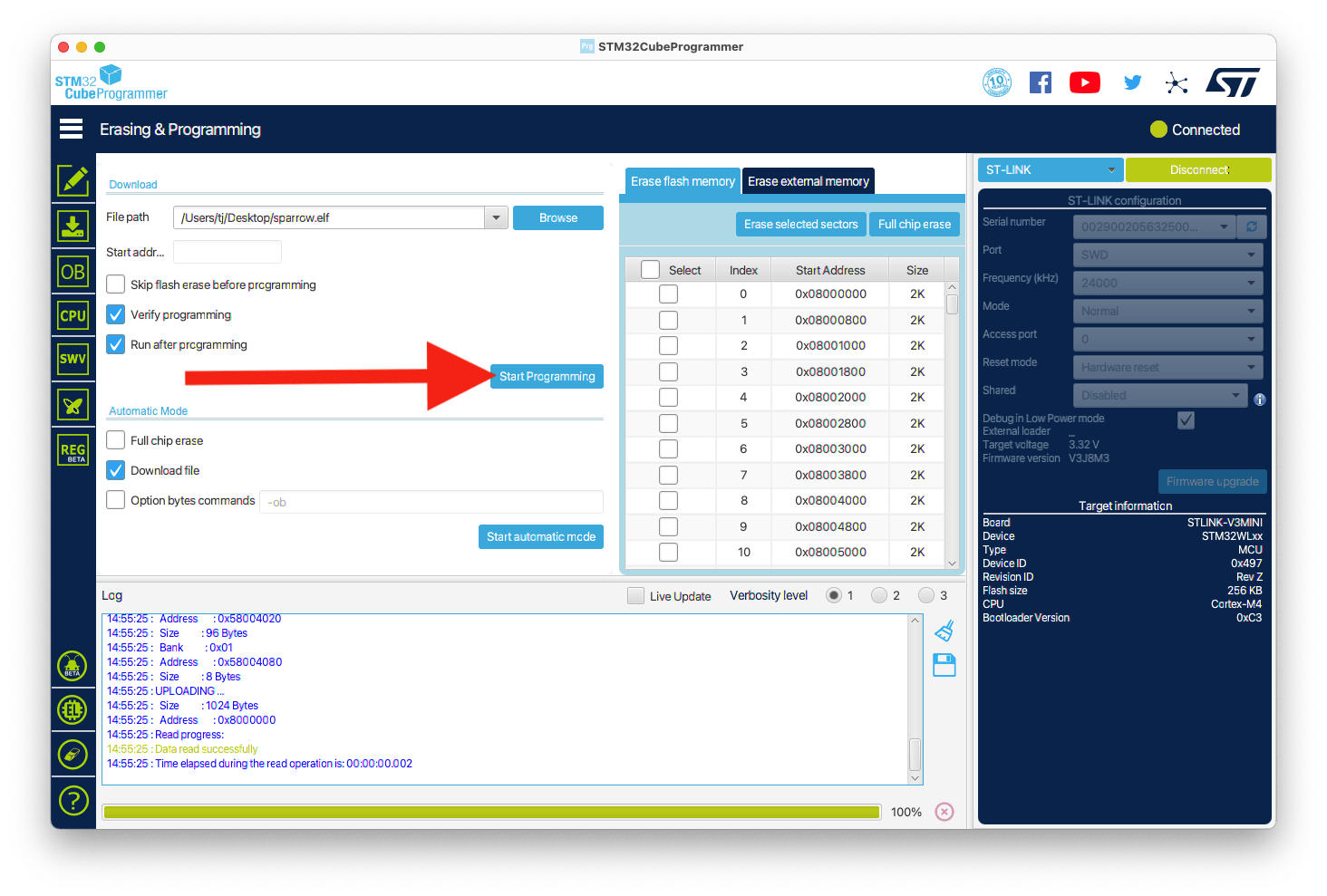Open the SWV sidebar icon
1327x896 pixels.
[73, 359]
